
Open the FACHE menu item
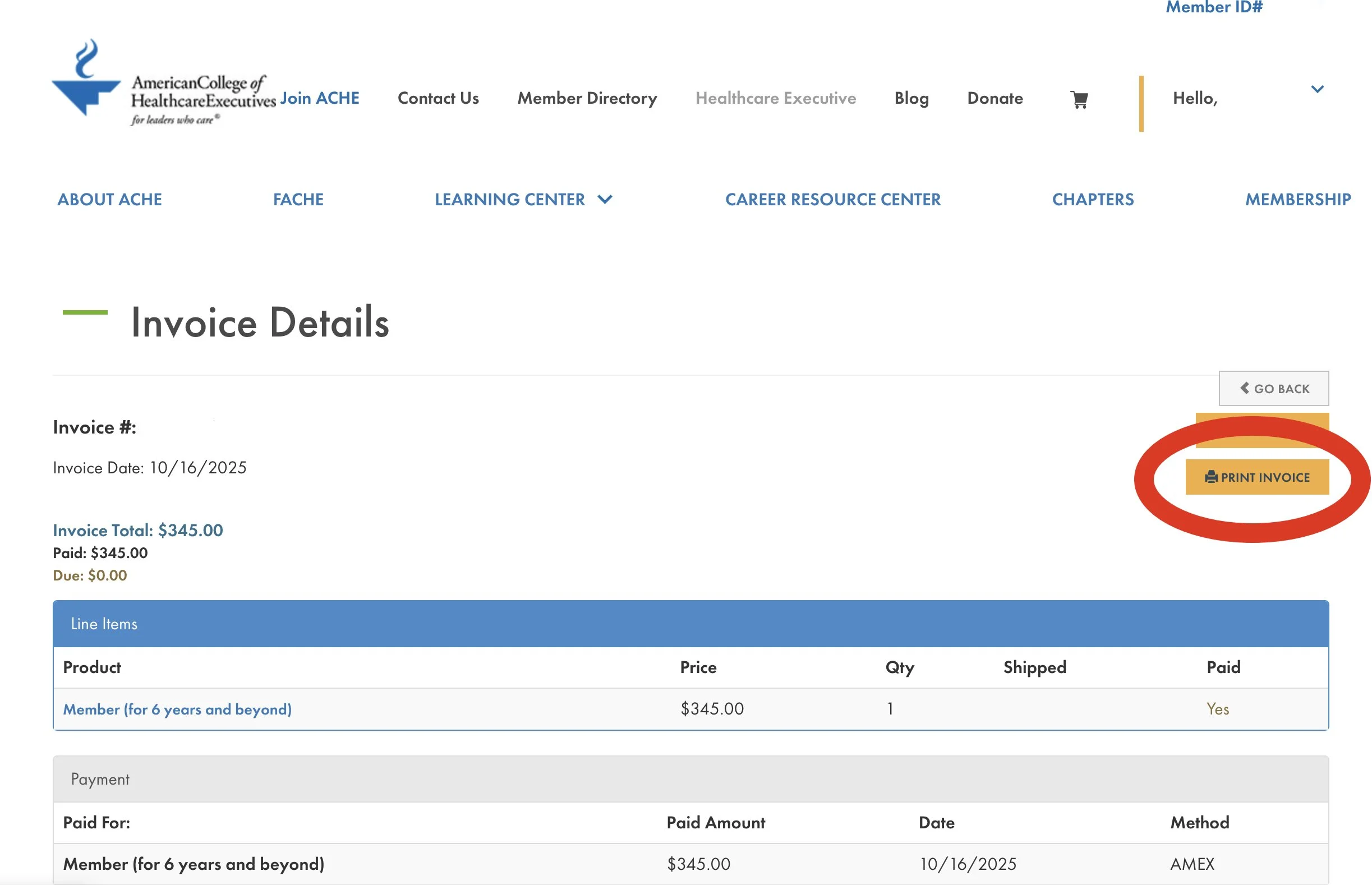(298, 200)
